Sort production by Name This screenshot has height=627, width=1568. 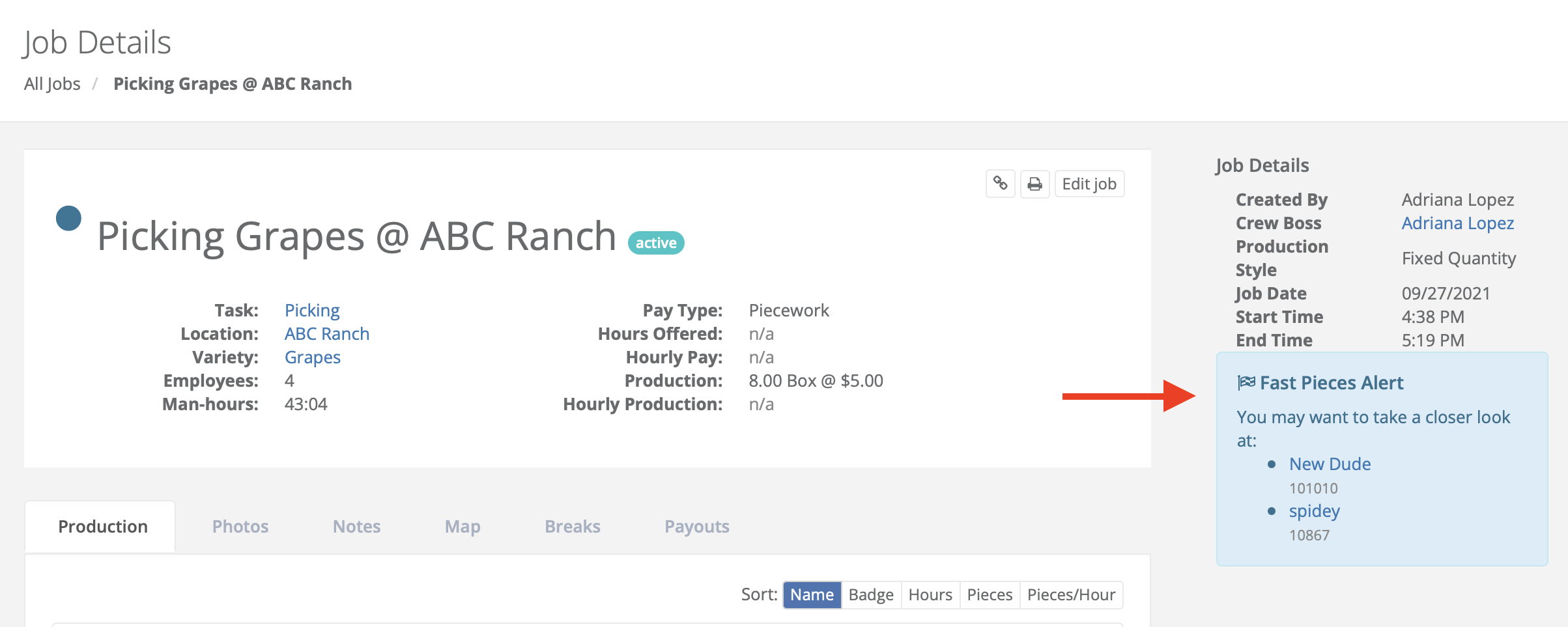click(812, 594)
